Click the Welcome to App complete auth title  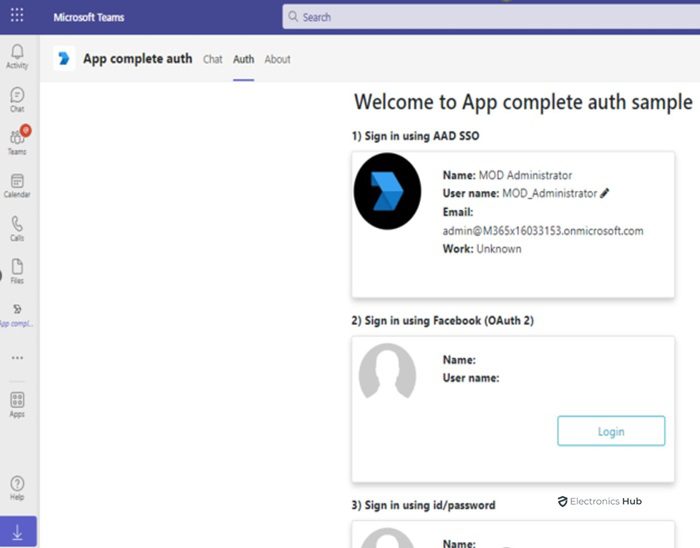pos(523,102)
